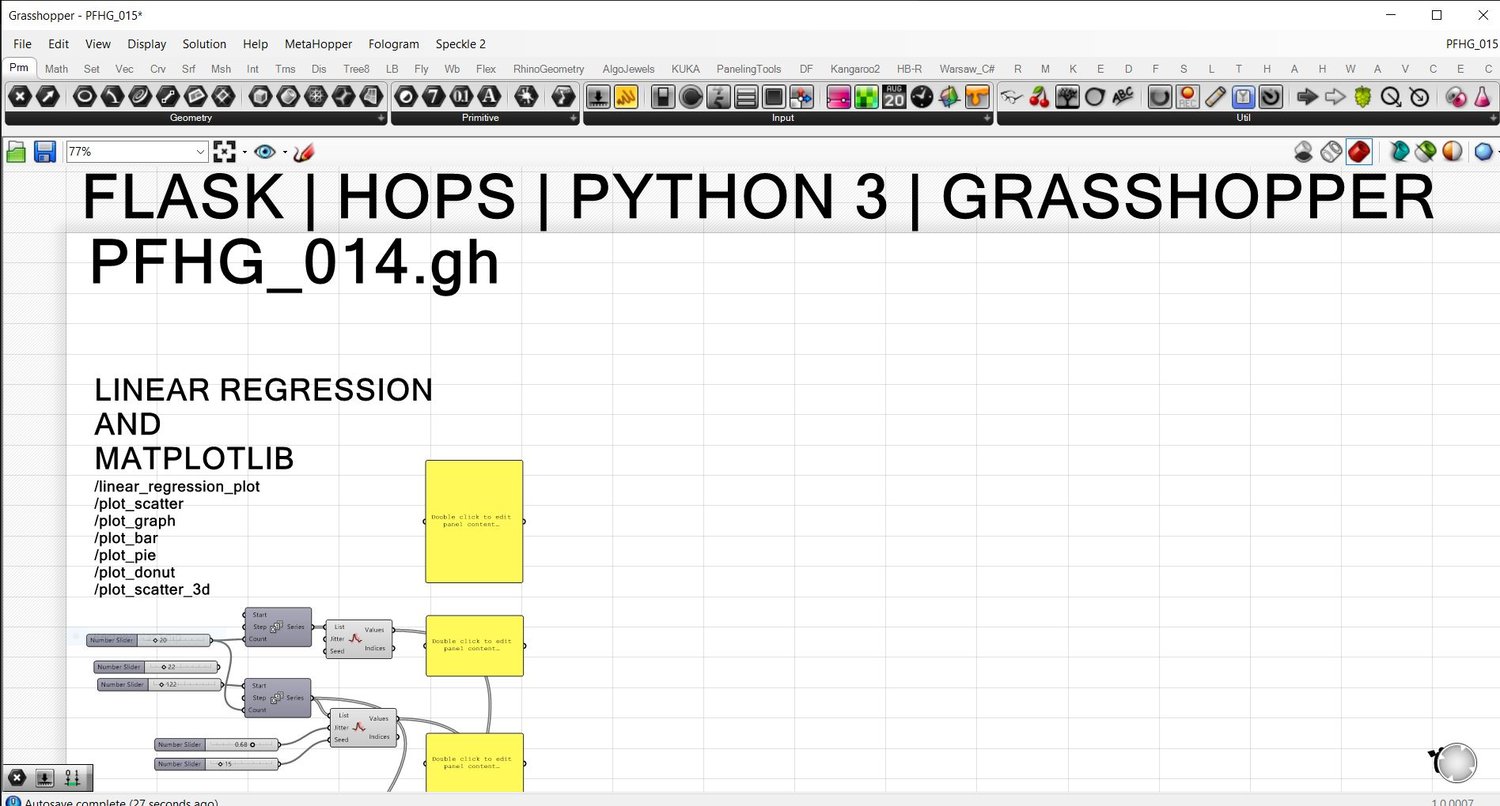1500x806 pixels.
Task: Click the point shortcut in bottom-left widget
Action: point(16,778)
